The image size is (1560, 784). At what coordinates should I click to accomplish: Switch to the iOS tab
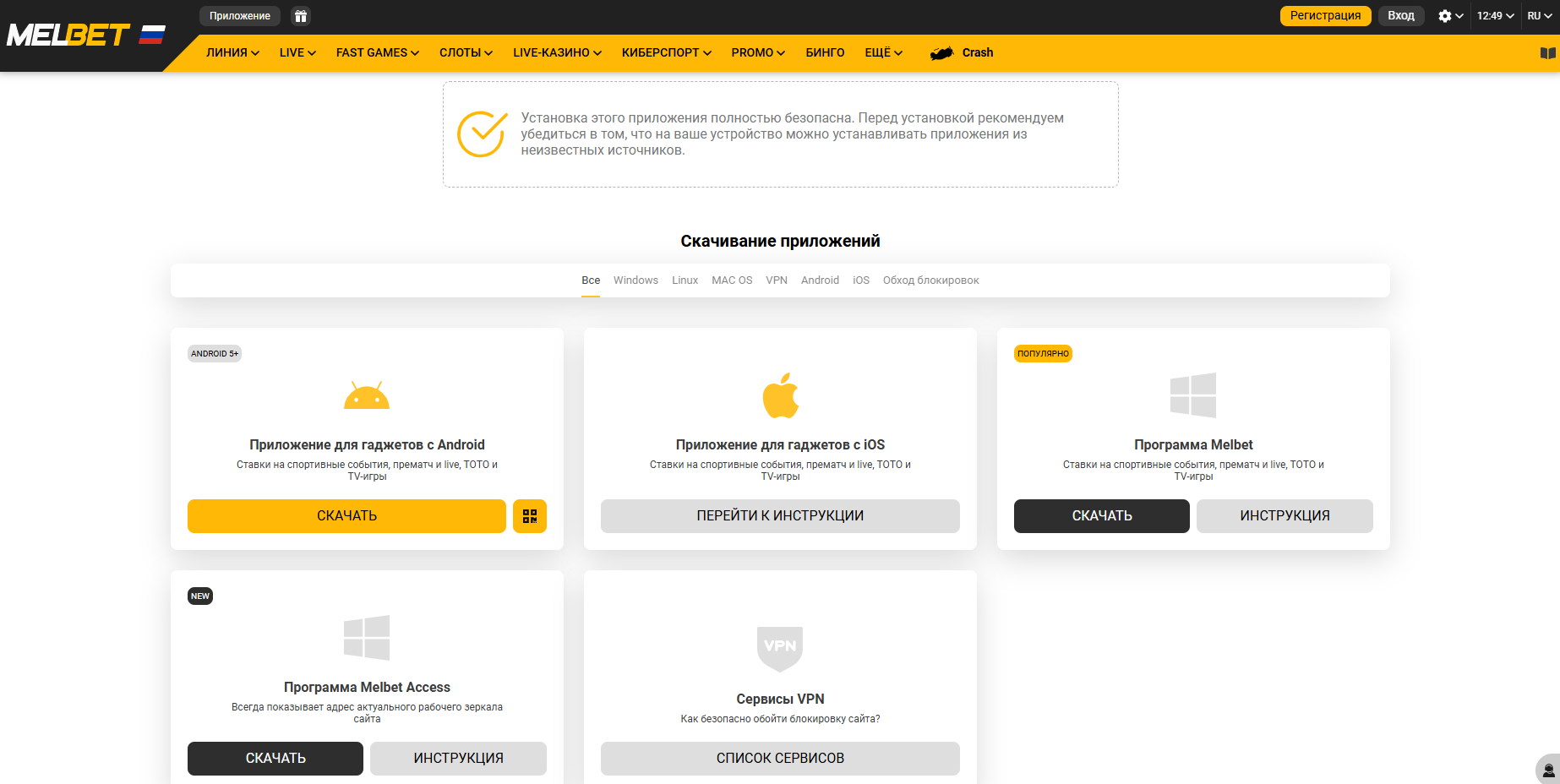[x=860, y=280]
